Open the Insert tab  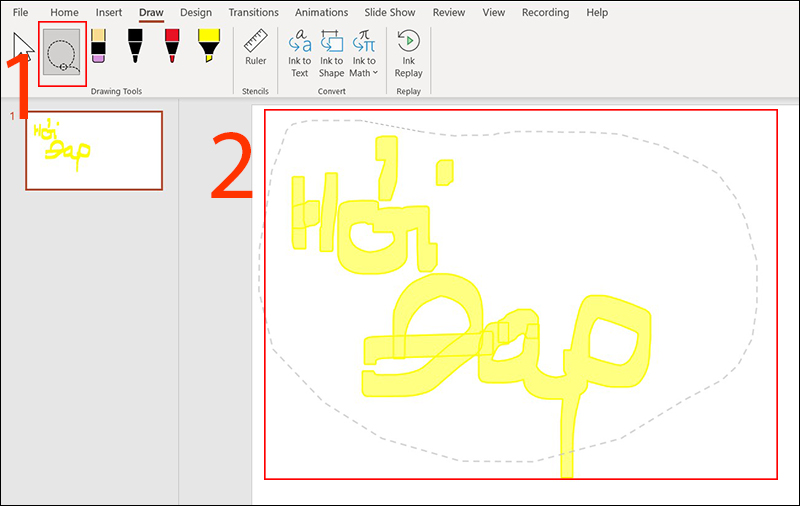tap(109, 13)
